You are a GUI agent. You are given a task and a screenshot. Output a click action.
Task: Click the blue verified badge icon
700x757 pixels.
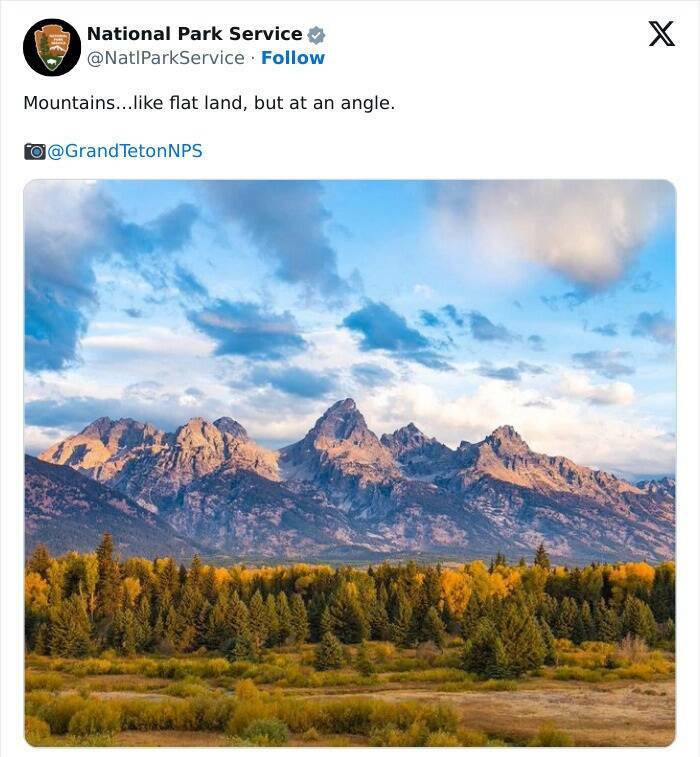pos(316,35)
